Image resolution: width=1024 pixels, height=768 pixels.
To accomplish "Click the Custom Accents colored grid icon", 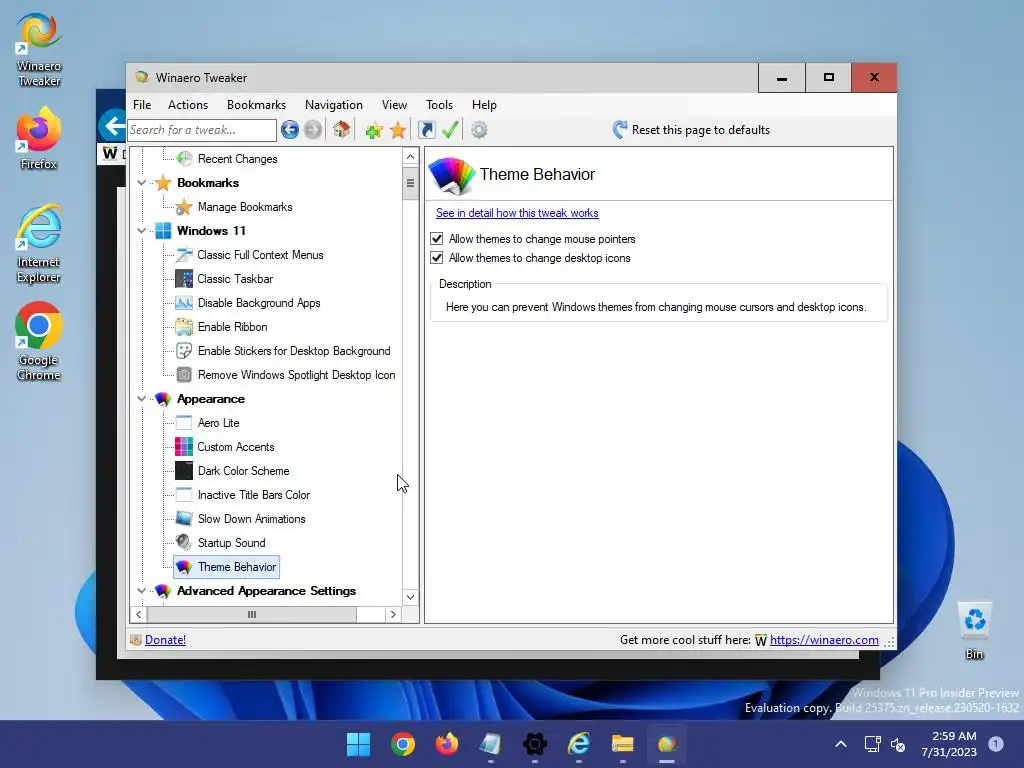I will (x=184, y=447).
